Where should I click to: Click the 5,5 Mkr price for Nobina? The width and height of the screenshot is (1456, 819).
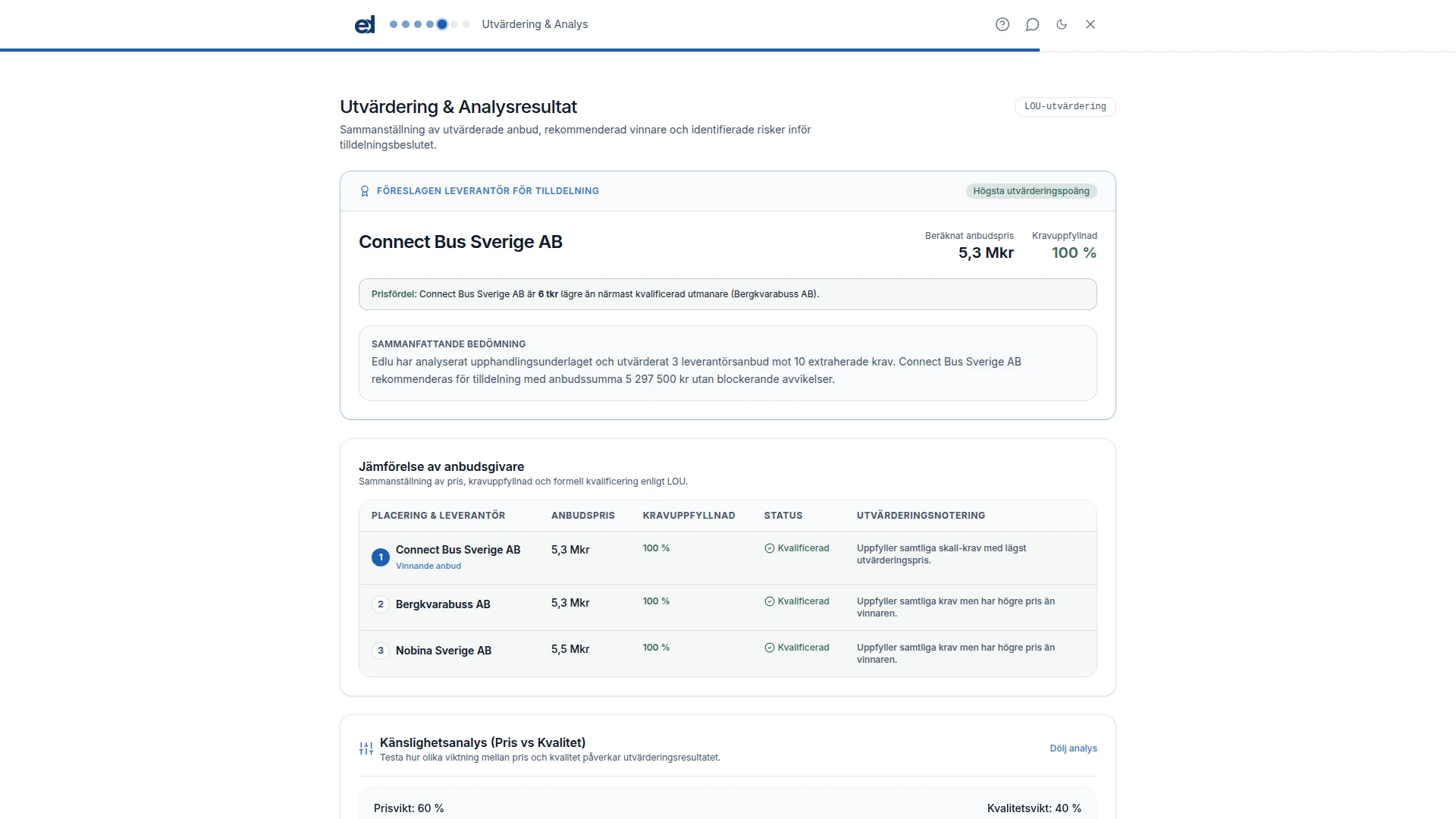pyautogui.click(x=570, y=649)
